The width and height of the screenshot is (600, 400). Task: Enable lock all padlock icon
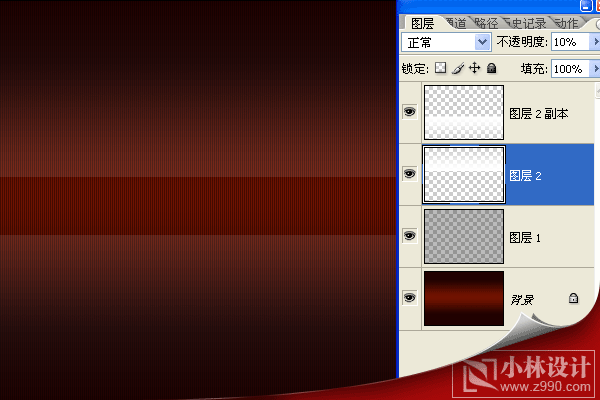(491, 69)
